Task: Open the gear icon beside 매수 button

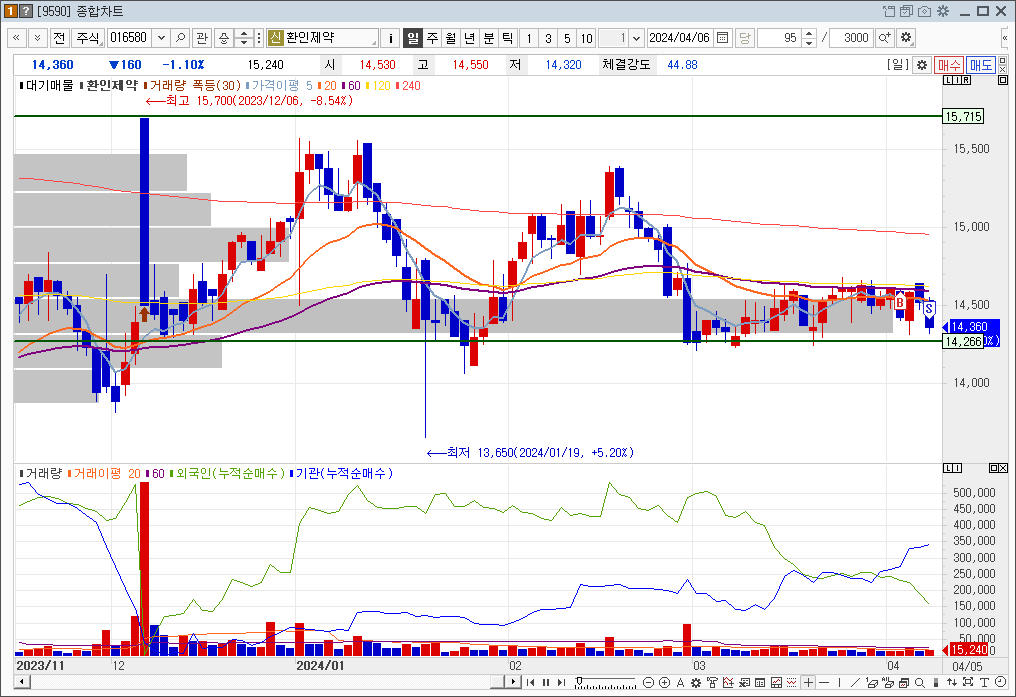Action: pos(921,65)
